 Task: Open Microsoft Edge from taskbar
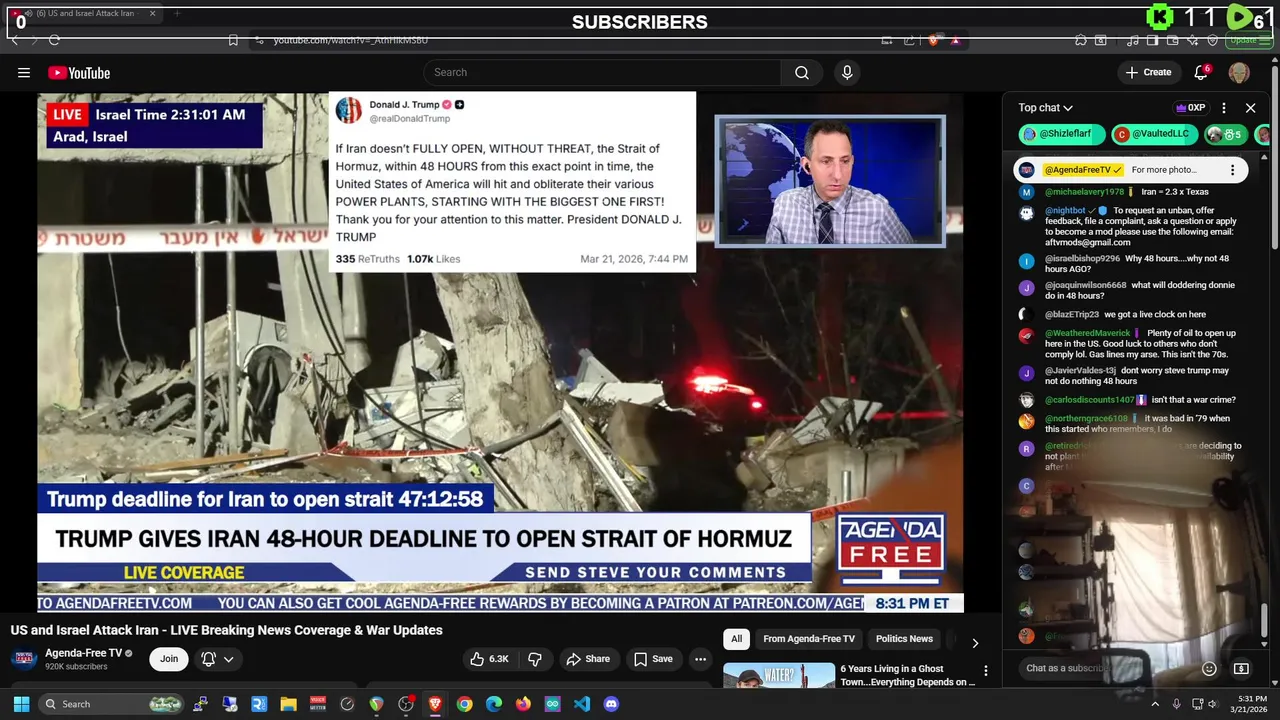(x=494, y=704)
